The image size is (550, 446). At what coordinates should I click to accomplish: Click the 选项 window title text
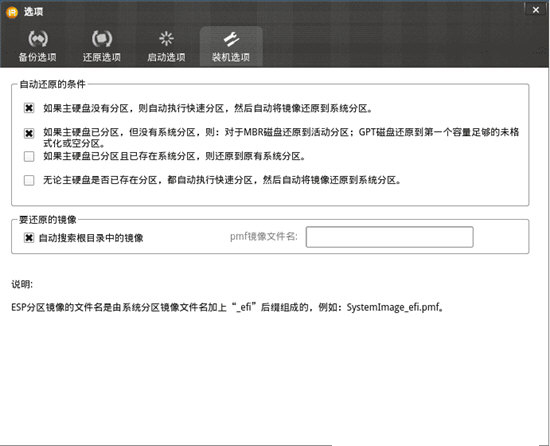33,12
